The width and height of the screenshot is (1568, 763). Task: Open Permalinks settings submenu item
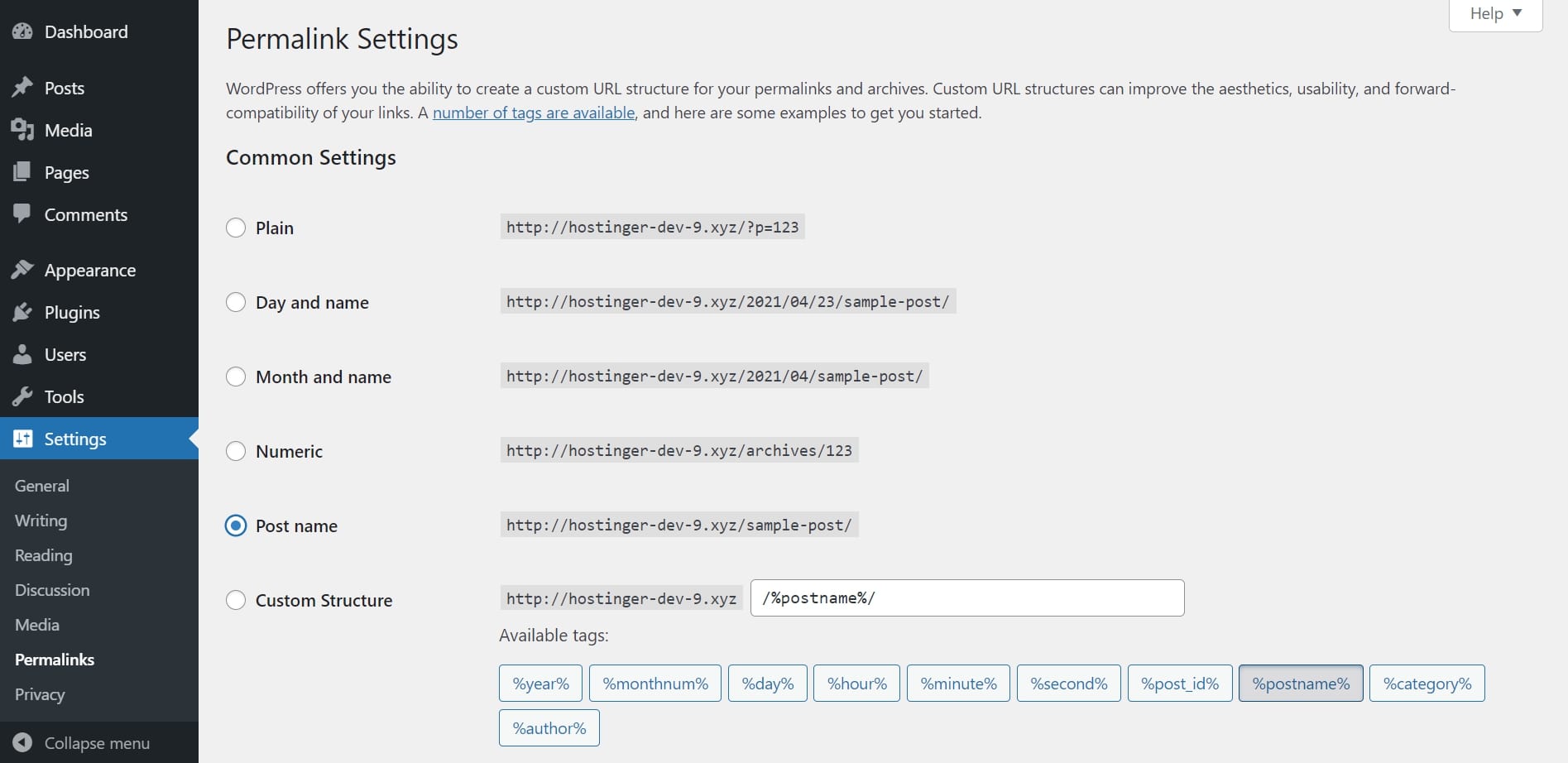coord(55,660)
